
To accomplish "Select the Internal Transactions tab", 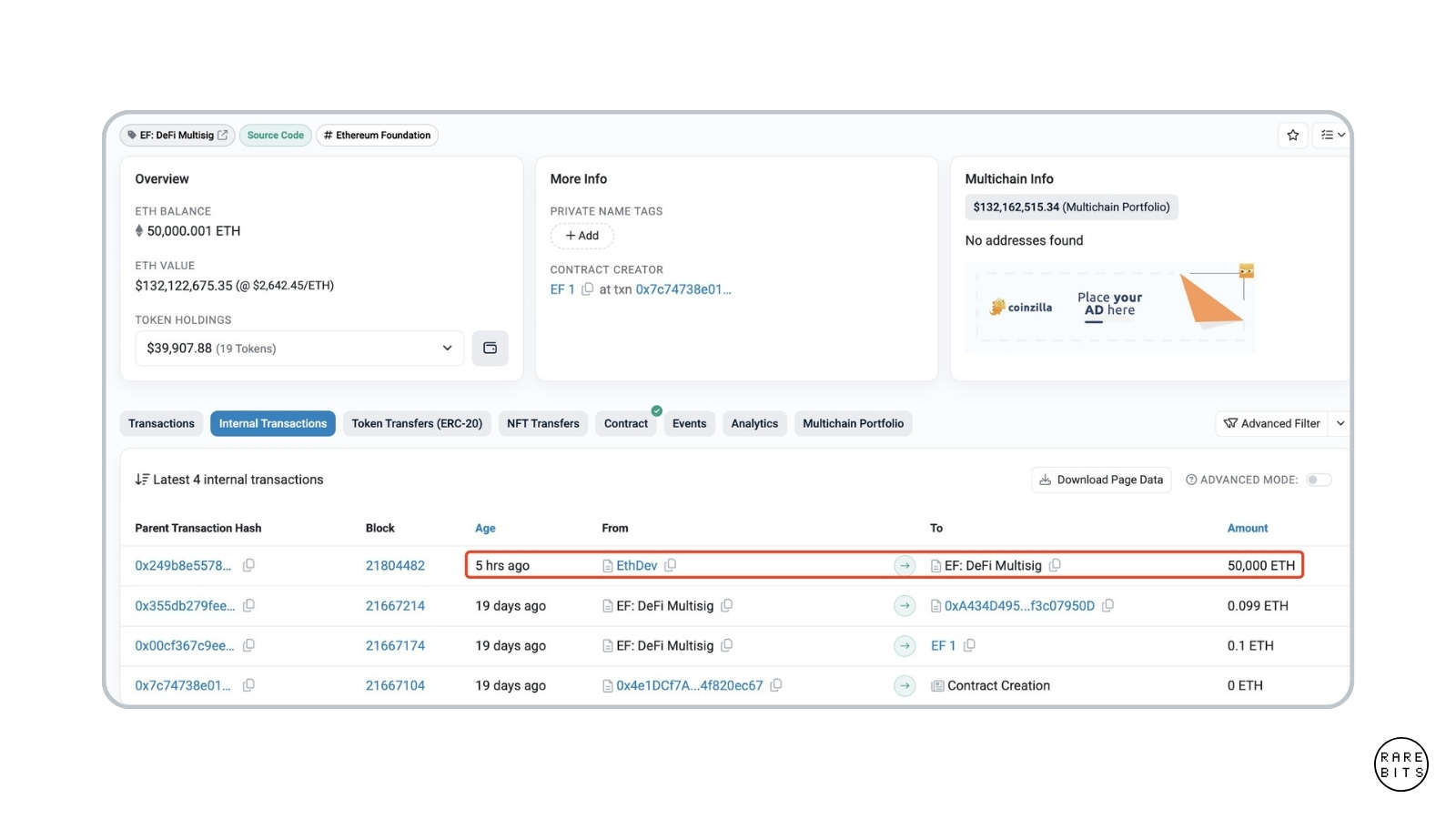I will pyautogui.click(x=273, y=424).
